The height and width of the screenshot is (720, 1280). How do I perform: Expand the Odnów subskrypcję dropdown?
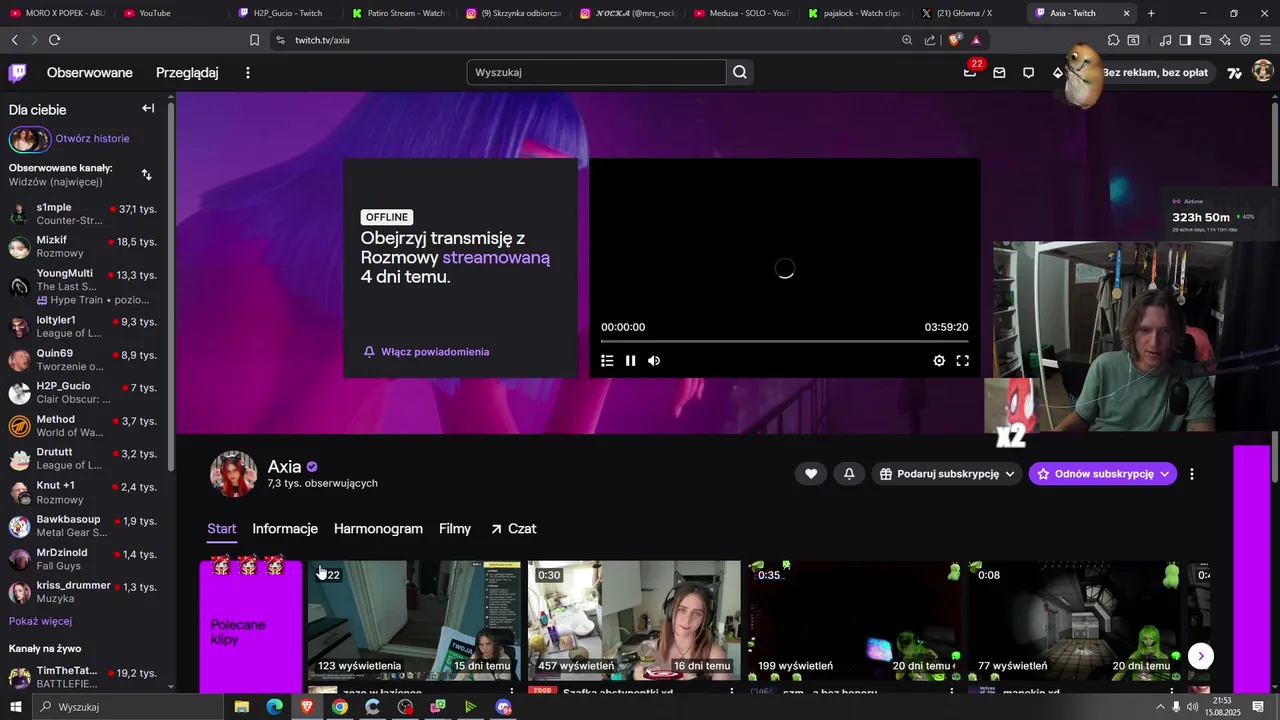pos(1103,474)
